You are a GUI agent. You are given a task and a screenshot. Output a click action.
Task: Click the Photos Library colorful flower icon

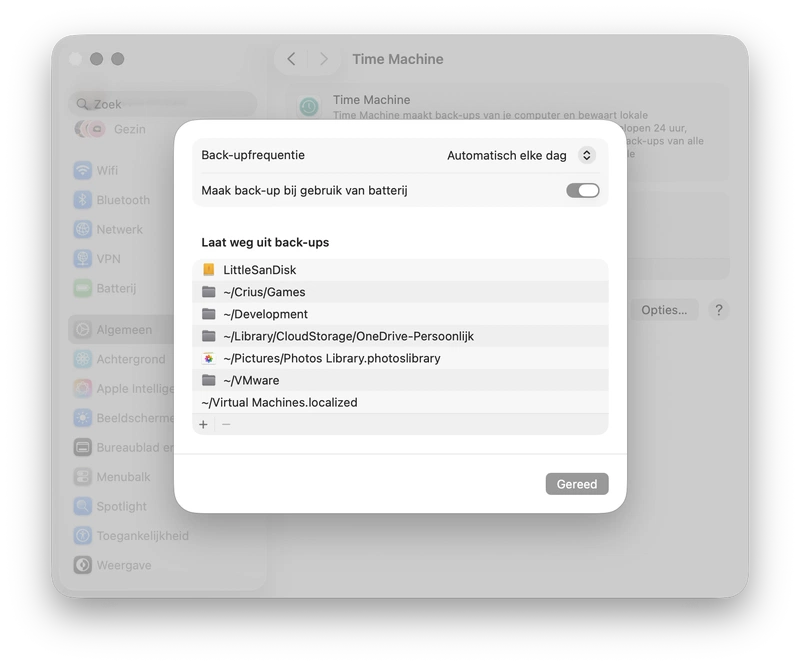(208, 358)
